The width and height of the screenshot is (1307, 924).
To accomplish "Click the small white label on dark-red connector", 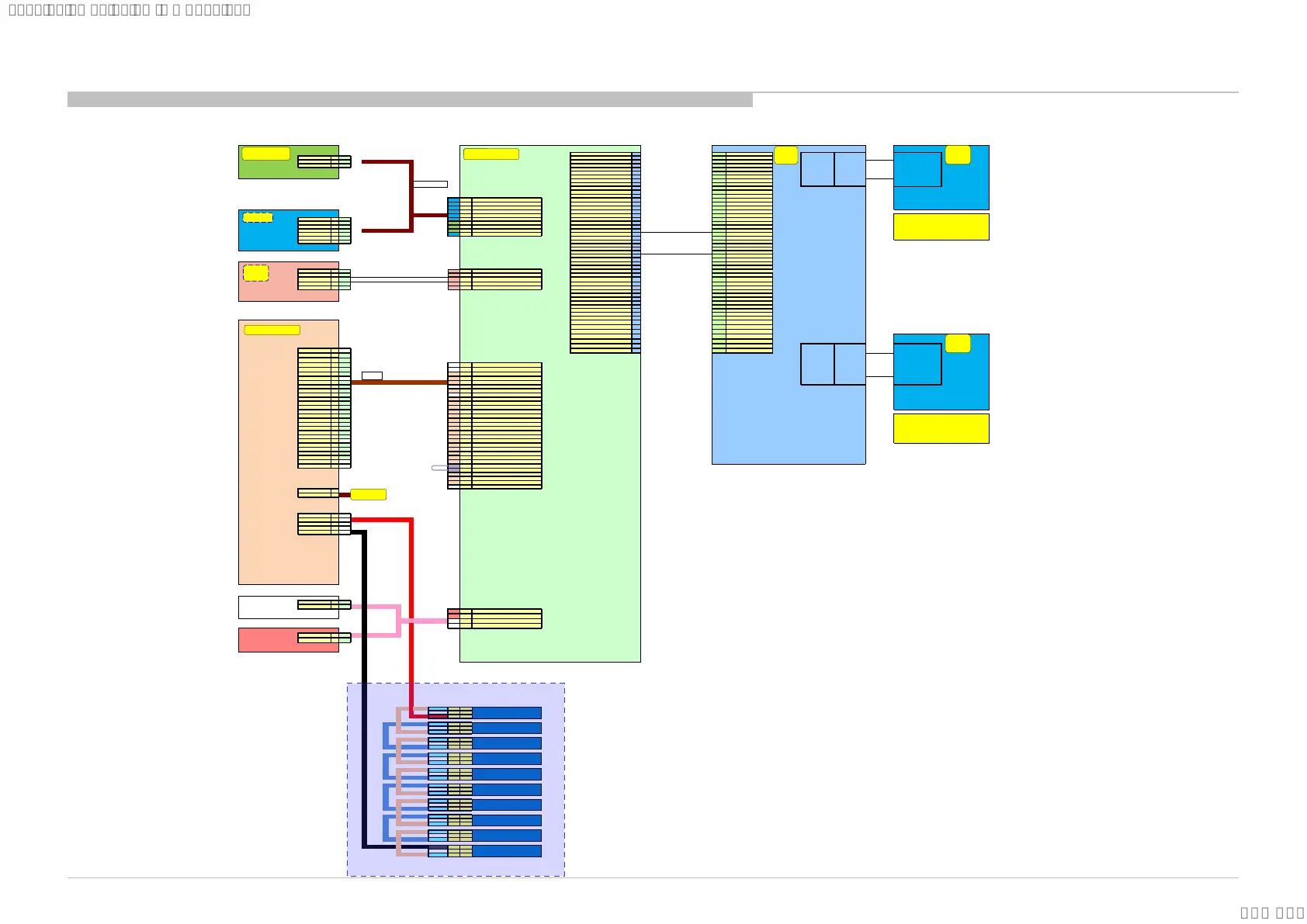I will click(430, 184).
